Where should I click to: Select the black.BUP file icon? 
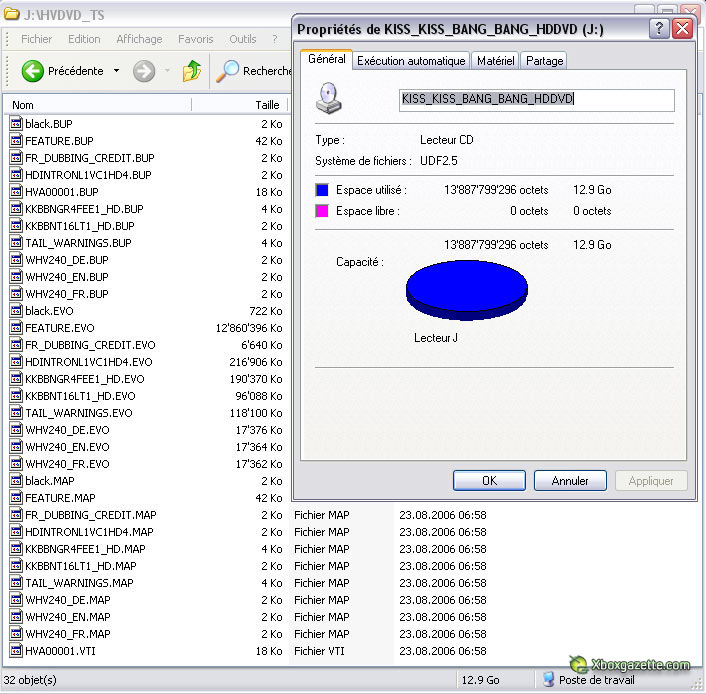(16, 124)
